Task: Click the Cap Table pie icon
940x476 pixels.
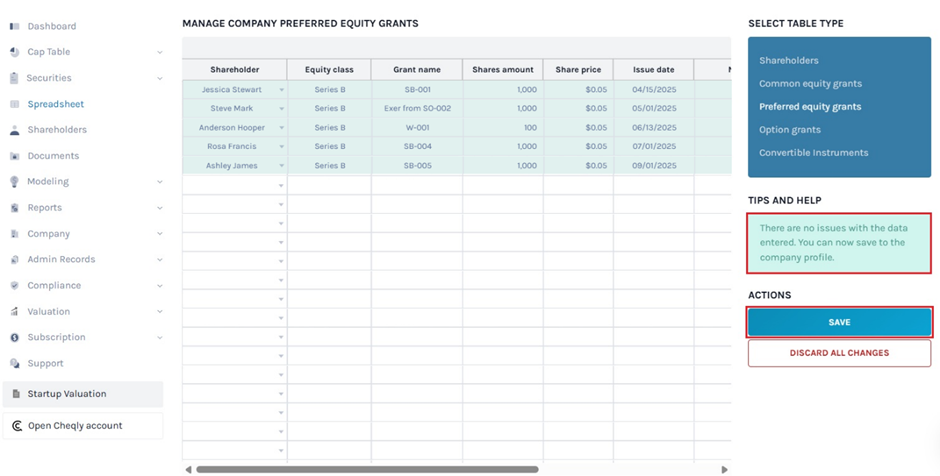Action: 14,52
